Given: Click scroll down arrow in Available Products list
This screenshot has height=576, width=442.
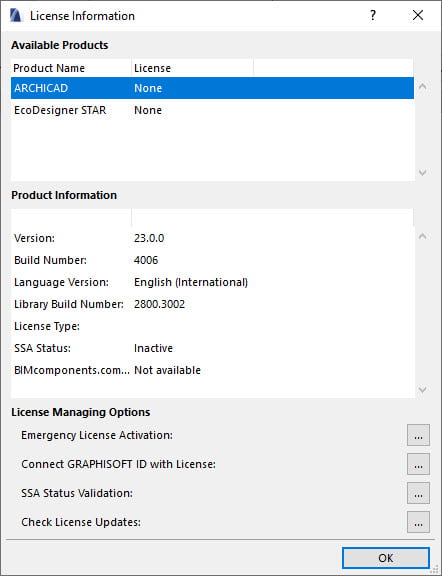Looking at the screenshot, I should click(x=423, y=172).
